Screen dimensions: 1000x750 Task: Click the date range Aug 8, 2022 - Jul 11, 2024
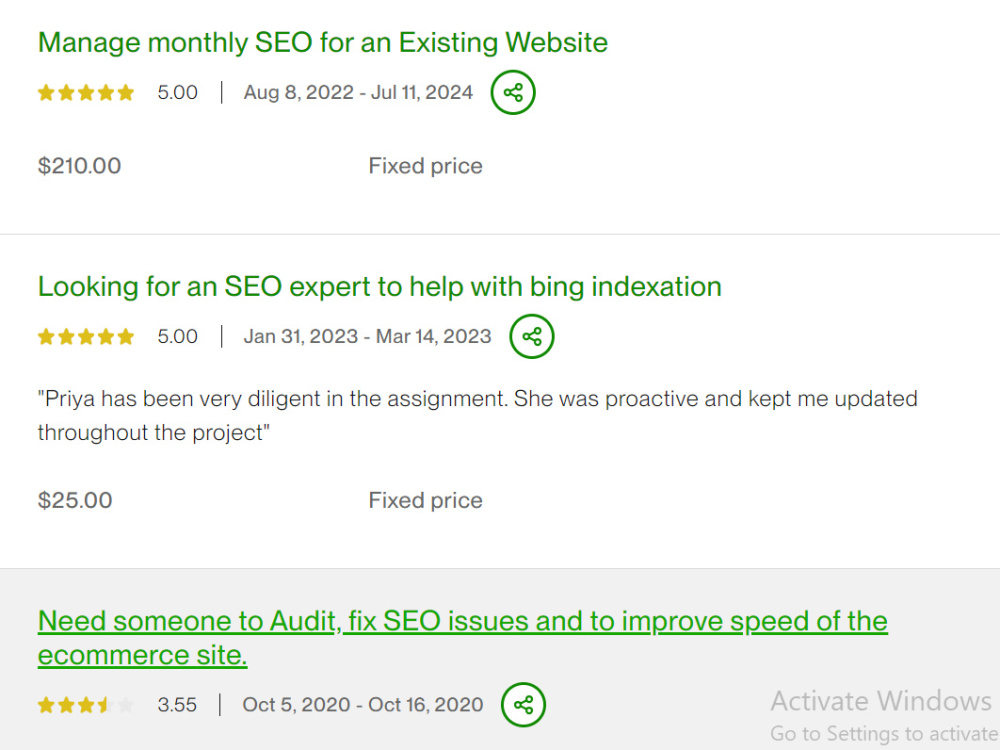tap(358, 92)
